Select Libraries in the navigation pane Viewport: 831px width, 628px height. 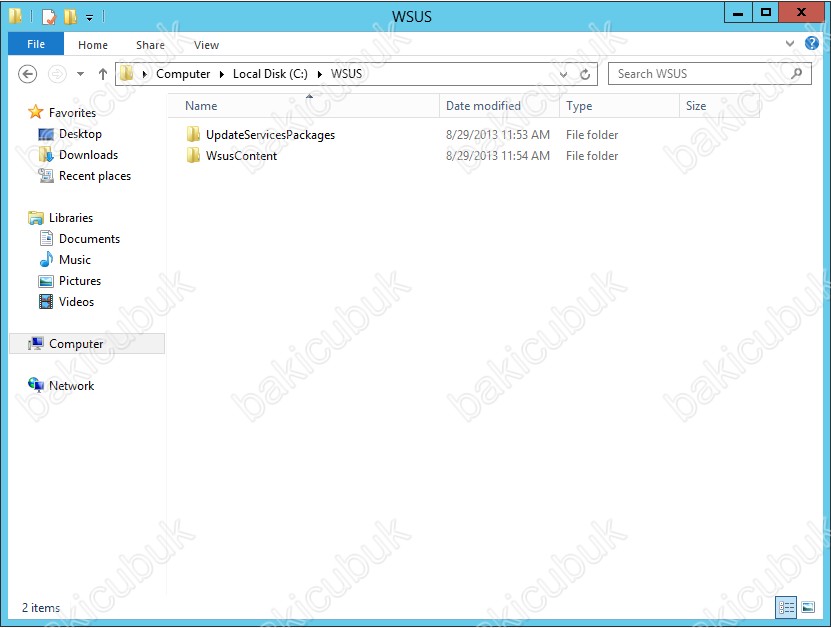(x=70, y=218)
